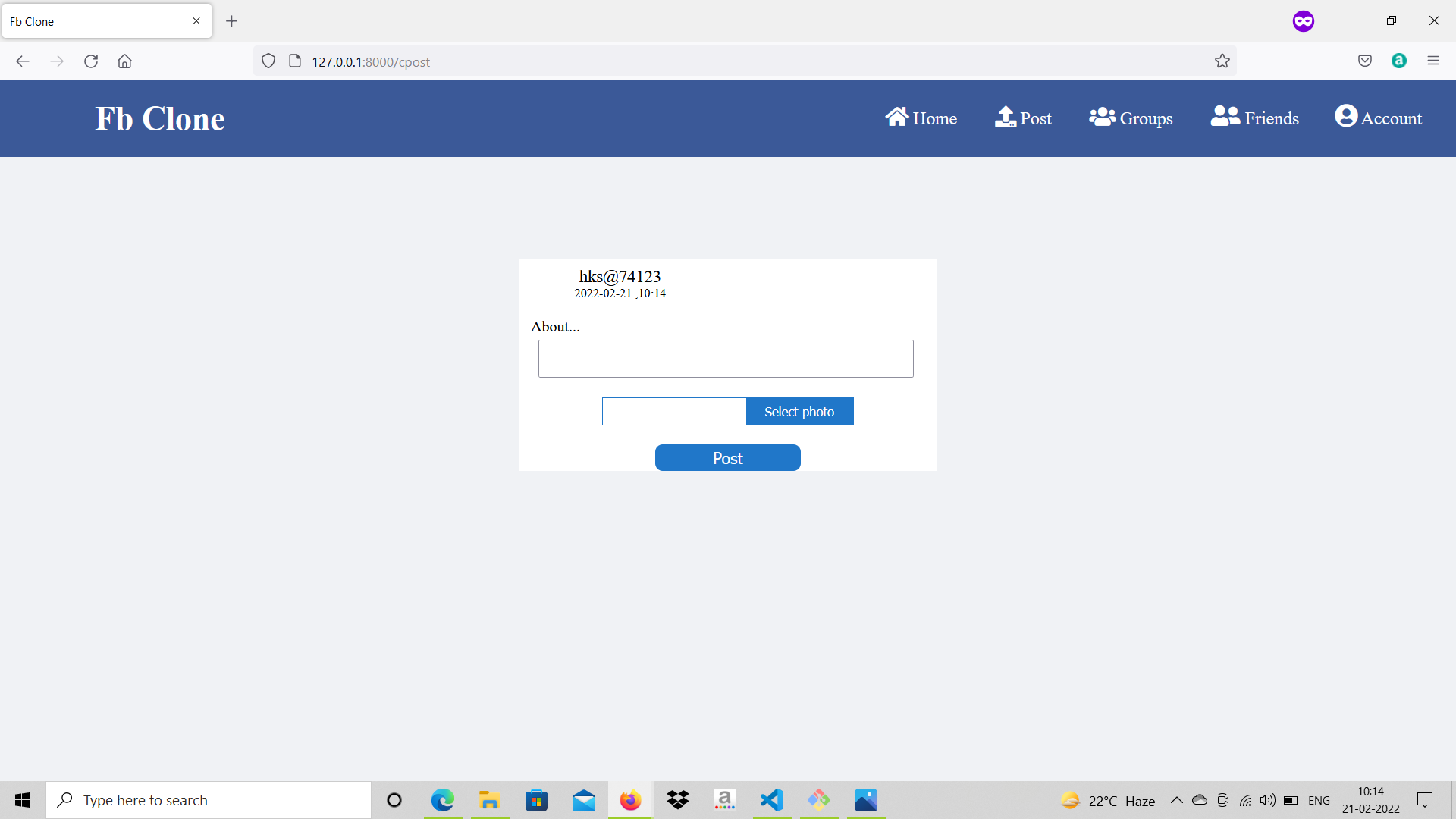View the Friends page
The image size is (1456, 819).
(1255, 118)
